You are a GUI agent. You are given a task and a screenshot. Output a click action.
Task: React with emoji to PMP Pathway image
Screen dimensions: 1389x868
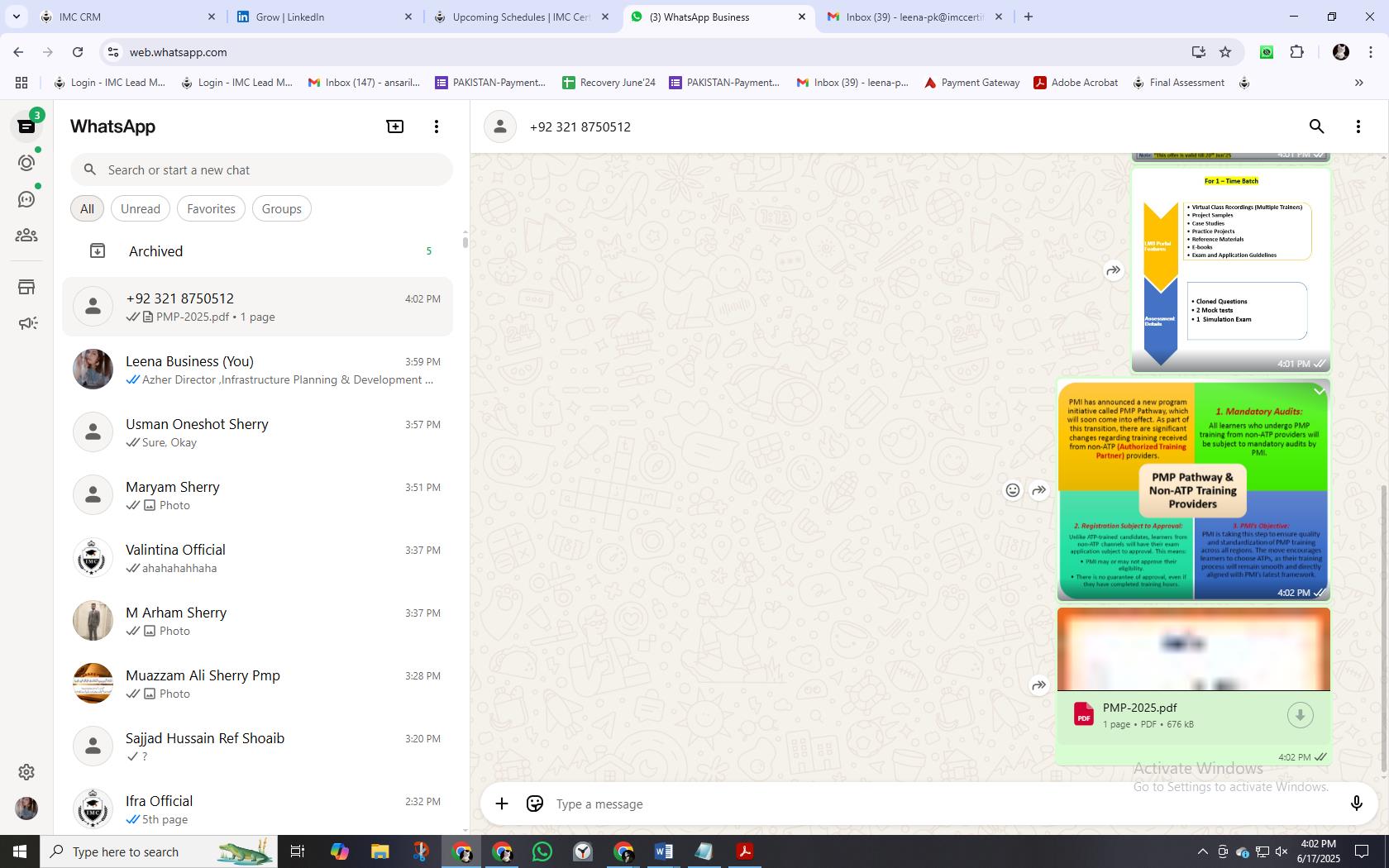(x=1013, y=490)
